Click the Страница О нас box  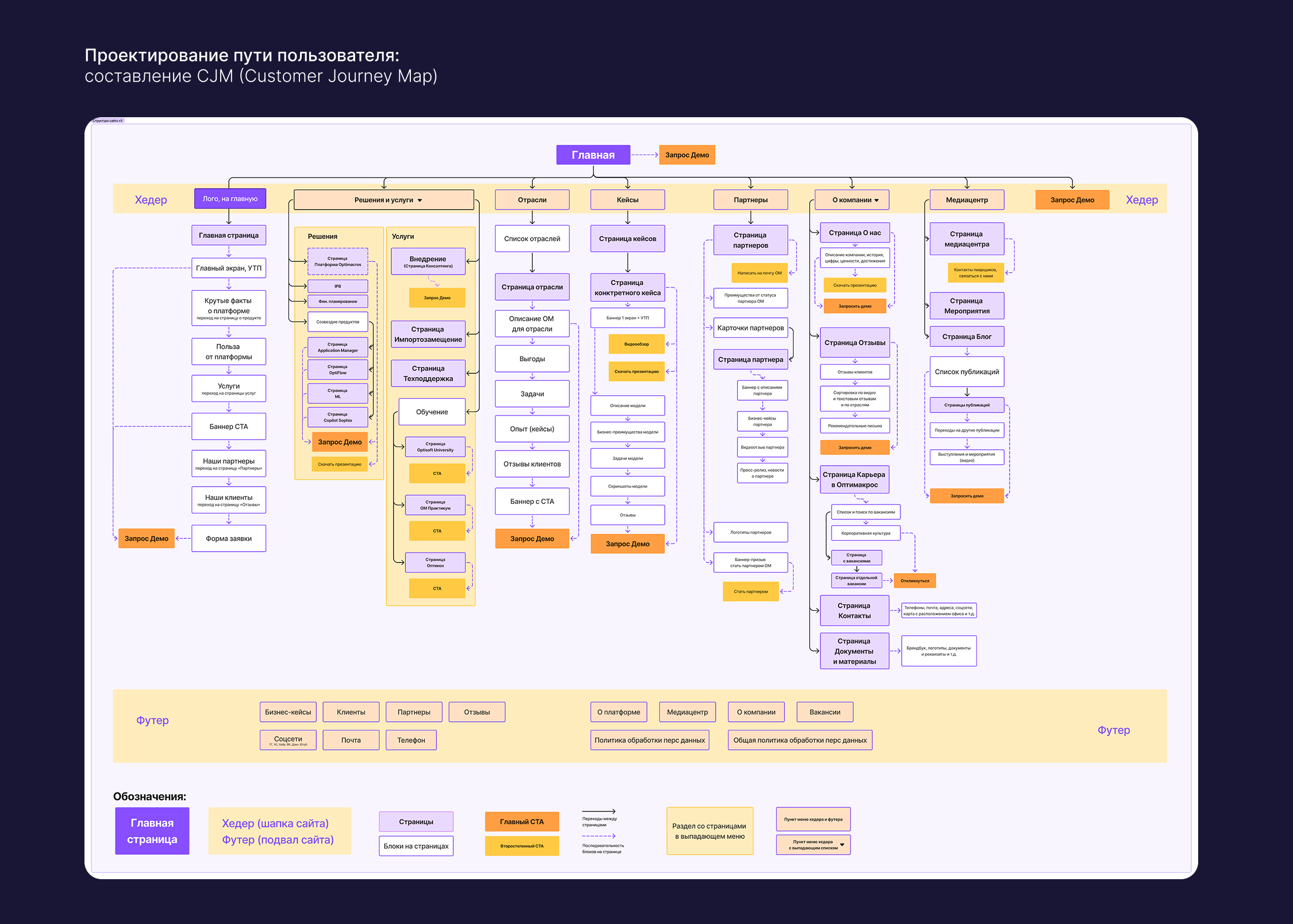tap(855, 233)
